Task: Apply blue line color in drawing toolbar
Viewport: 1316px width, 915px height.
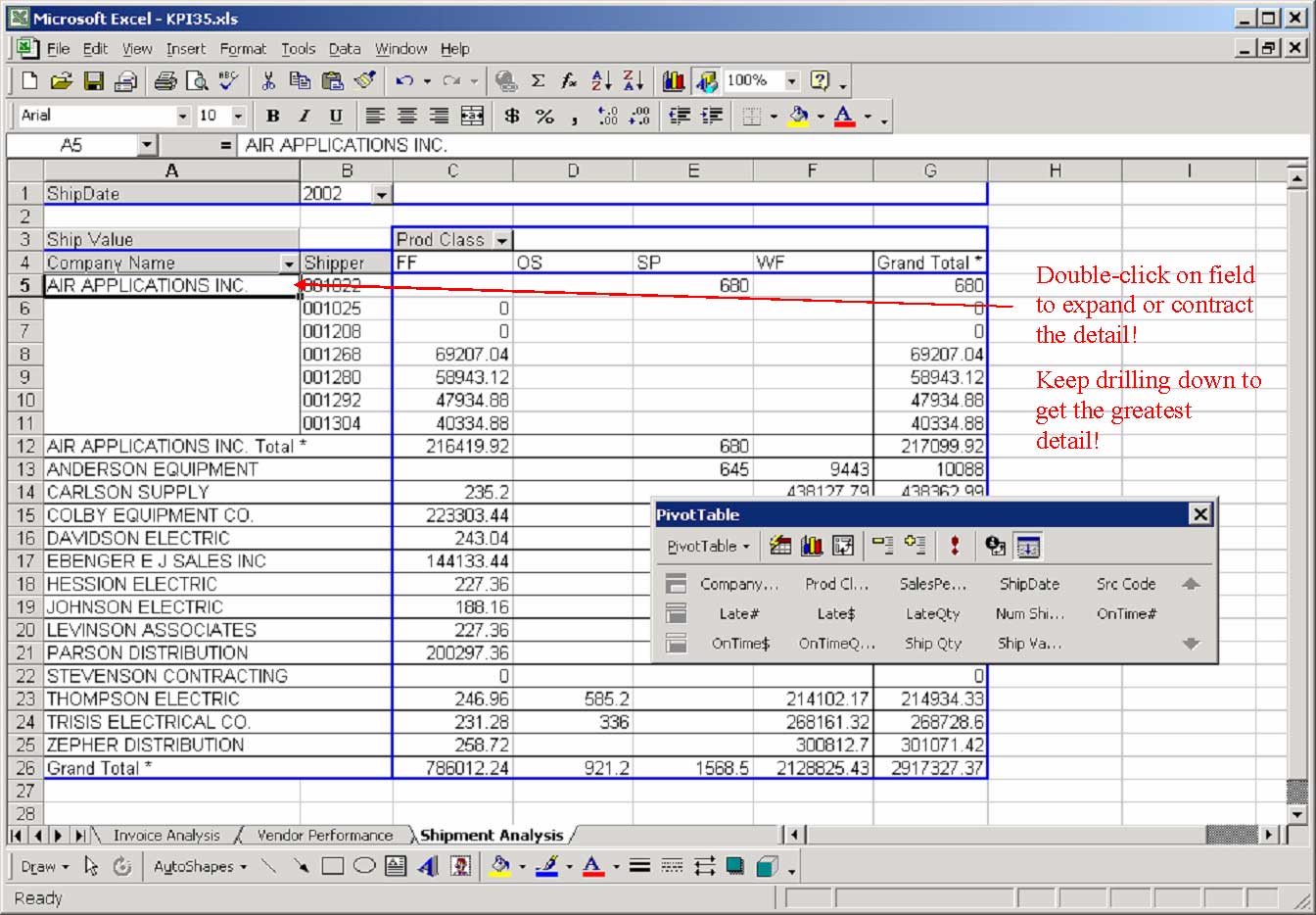Action: pos(546,866)
